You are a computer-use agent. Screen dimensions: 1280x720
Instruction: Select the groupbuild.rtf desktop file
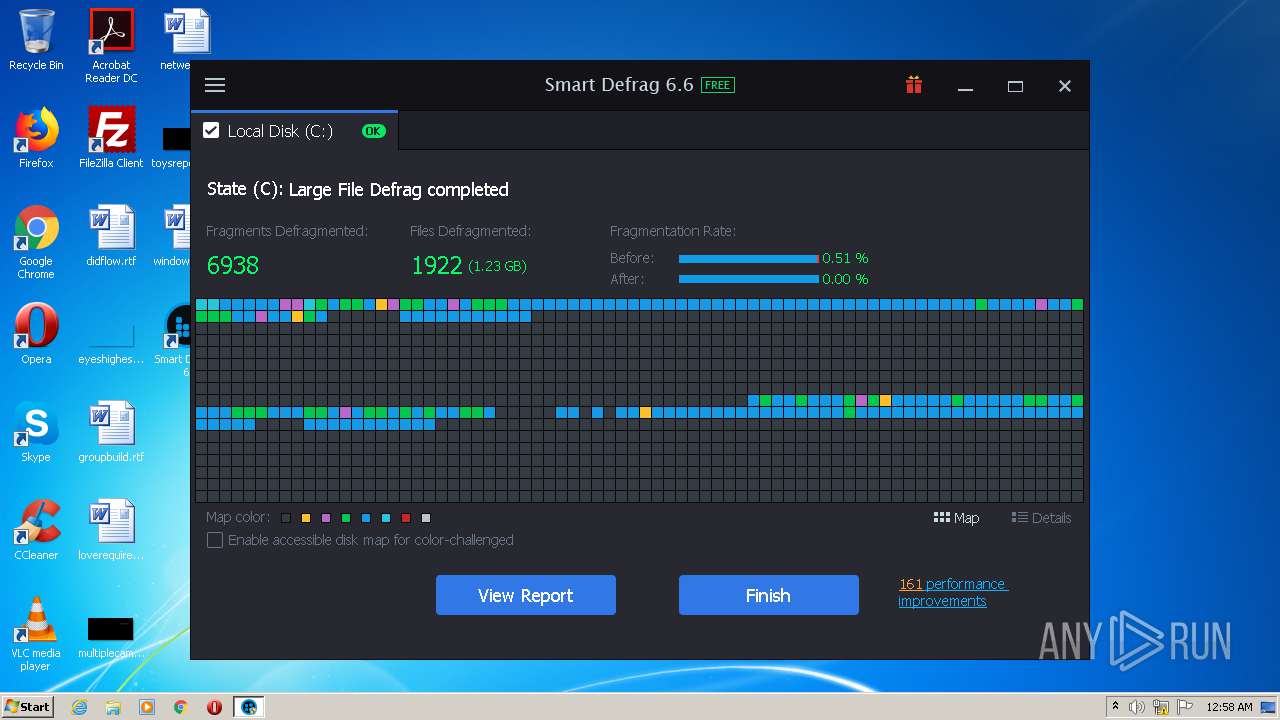click(111, 432)
